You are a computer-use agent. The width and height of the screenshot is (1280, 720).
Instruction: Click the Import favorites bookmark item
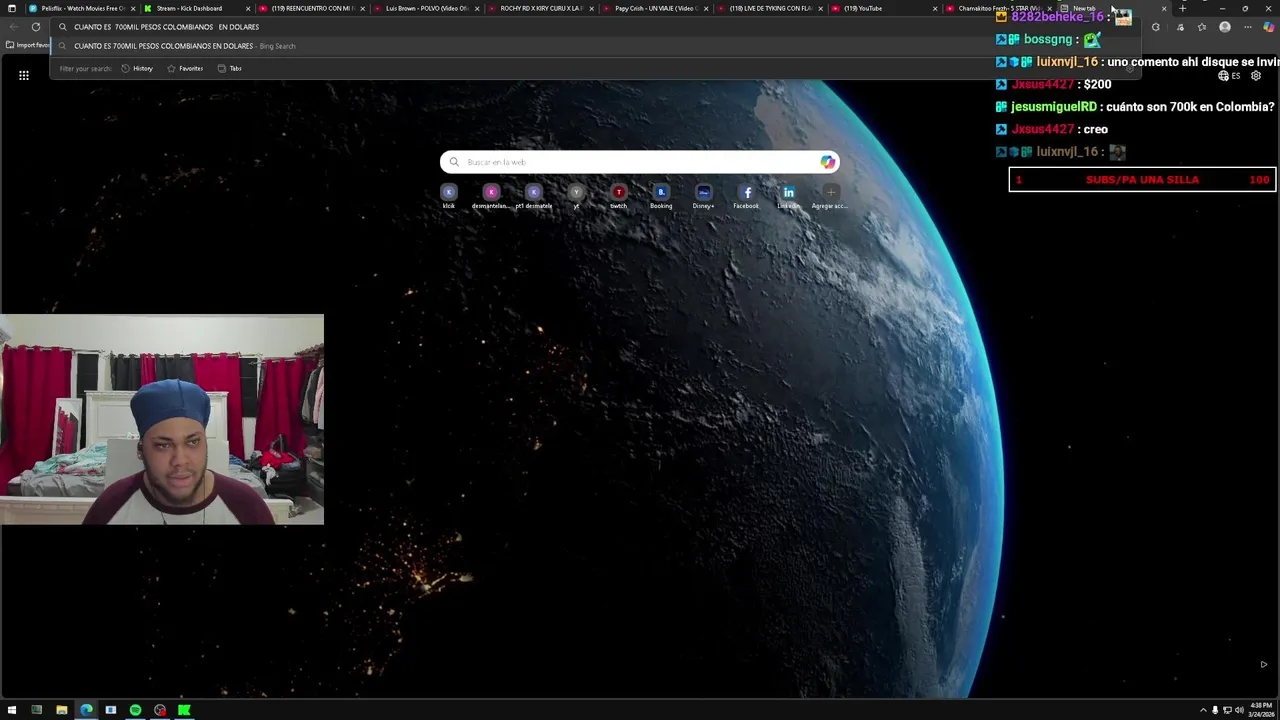[x=27, y=45]
